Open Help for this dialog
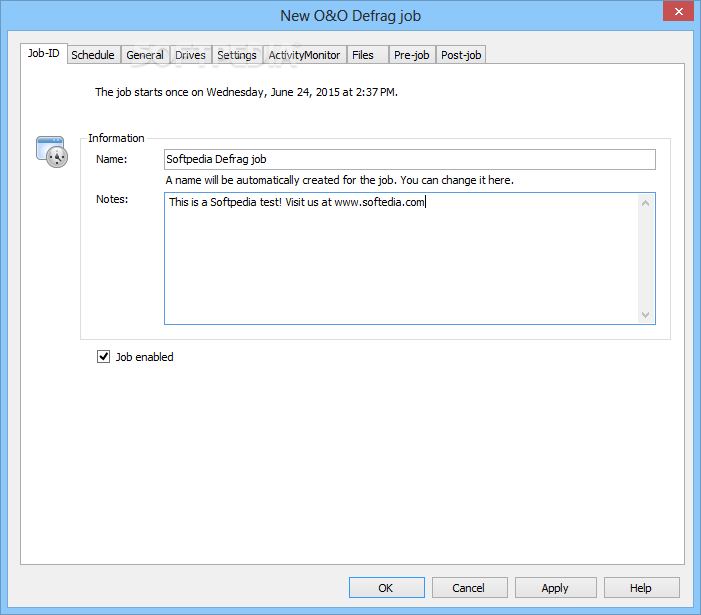The image size is (701, 615). pyautogui.click(x=642, y=588)
